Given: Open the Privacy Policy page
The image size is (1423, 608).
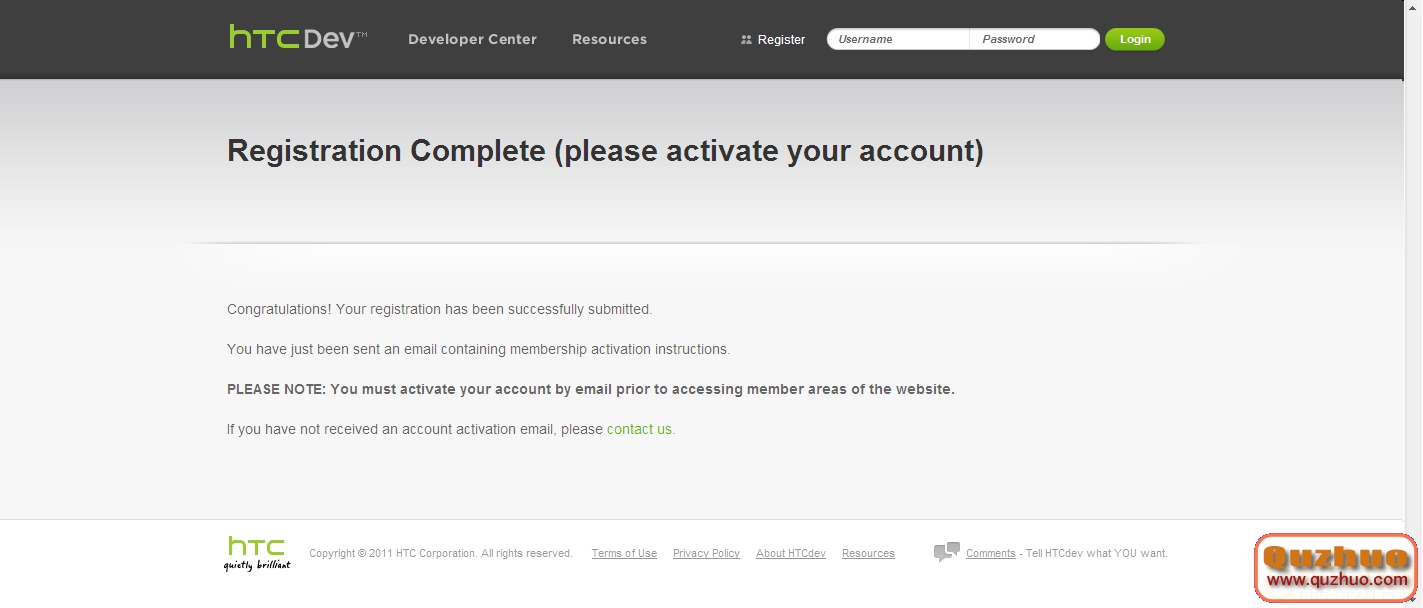Looking at the screenshot, I should 706,553.
